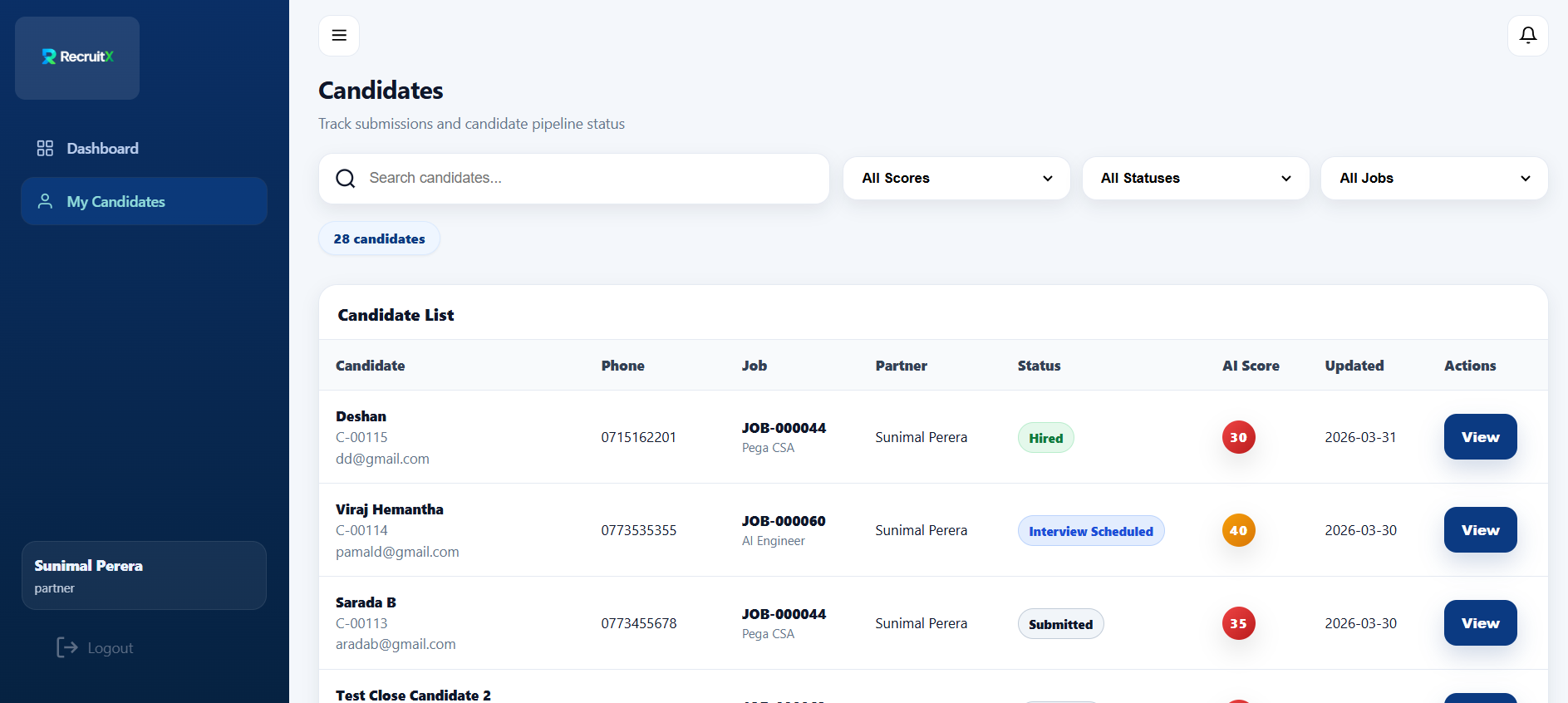Image resolution: width=1568 pixels, height=703 pixels.
Task: Click the hamburger menu icon
Action: 339,36
